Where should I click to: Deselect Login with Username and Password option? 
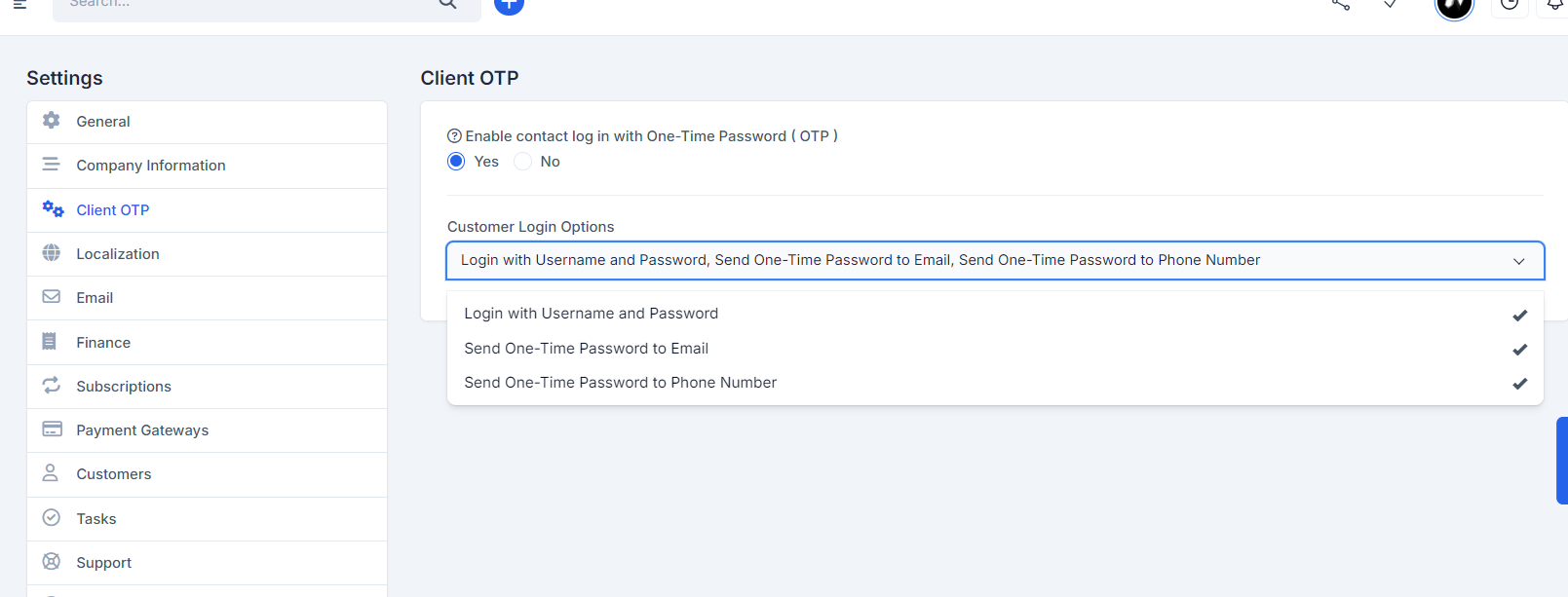coord(591,314)
